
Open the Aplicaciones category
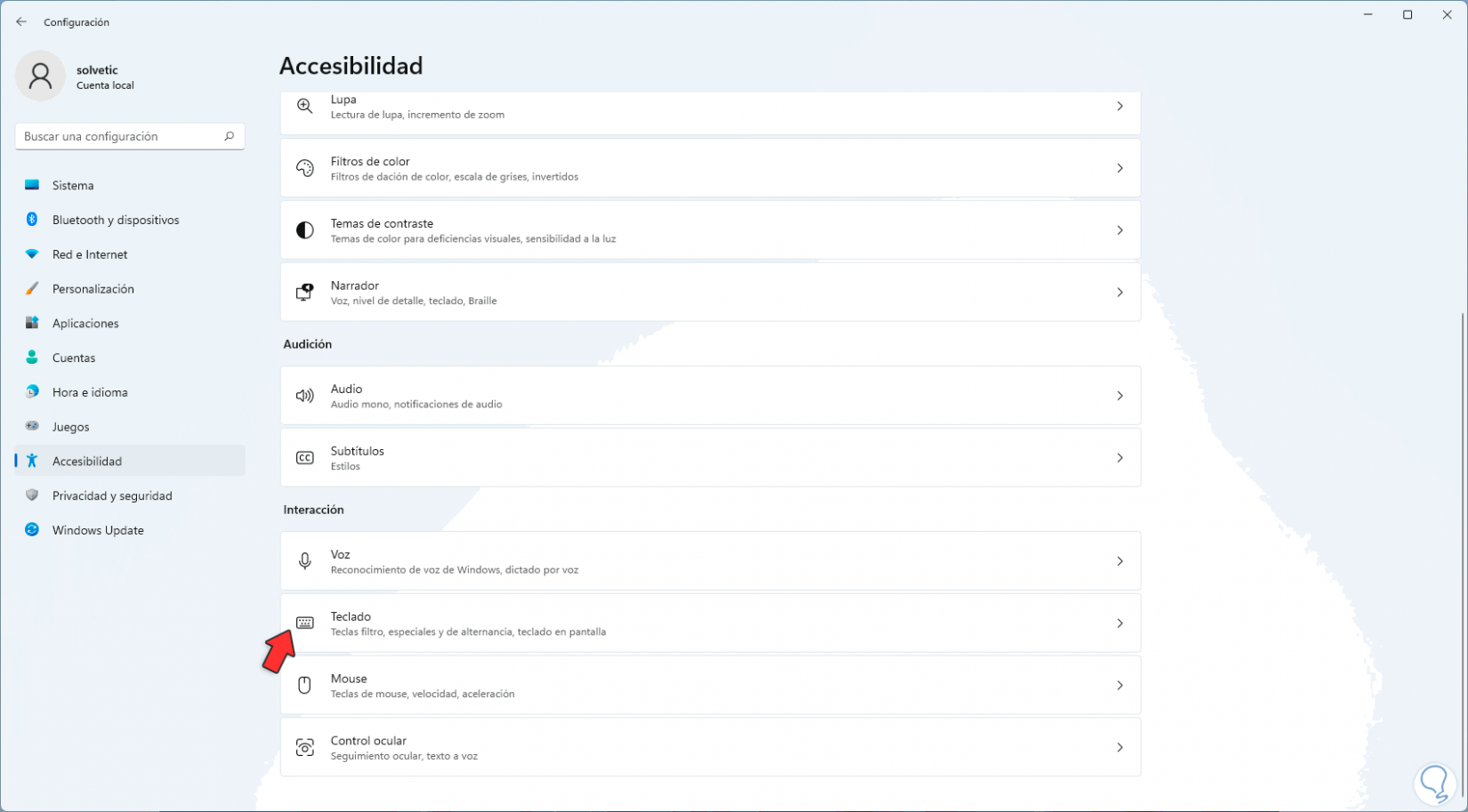tap(130, 323)
